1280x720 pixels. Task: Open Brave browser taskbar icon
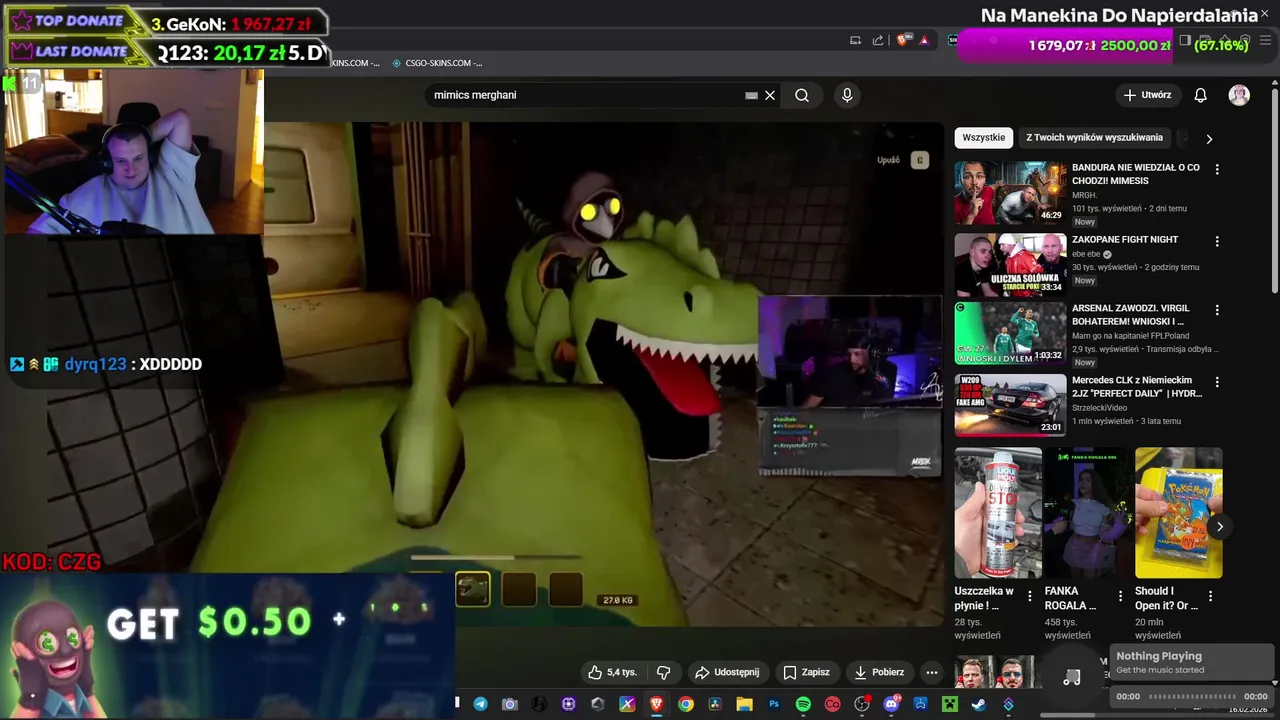(656, 704)
